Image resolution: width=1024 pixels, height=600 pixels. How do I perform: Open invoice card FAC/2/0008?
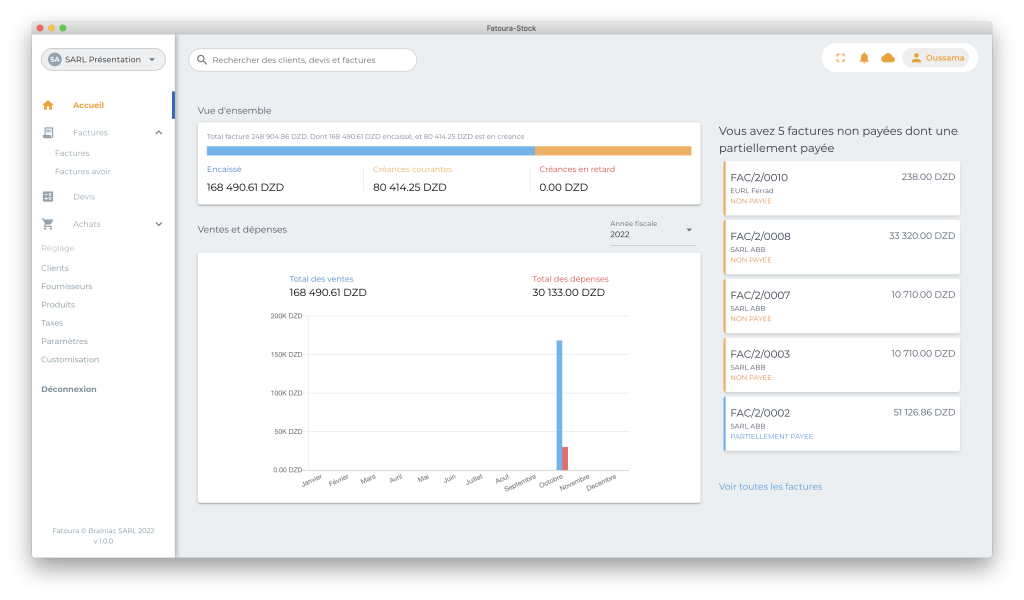pos(841,247)
